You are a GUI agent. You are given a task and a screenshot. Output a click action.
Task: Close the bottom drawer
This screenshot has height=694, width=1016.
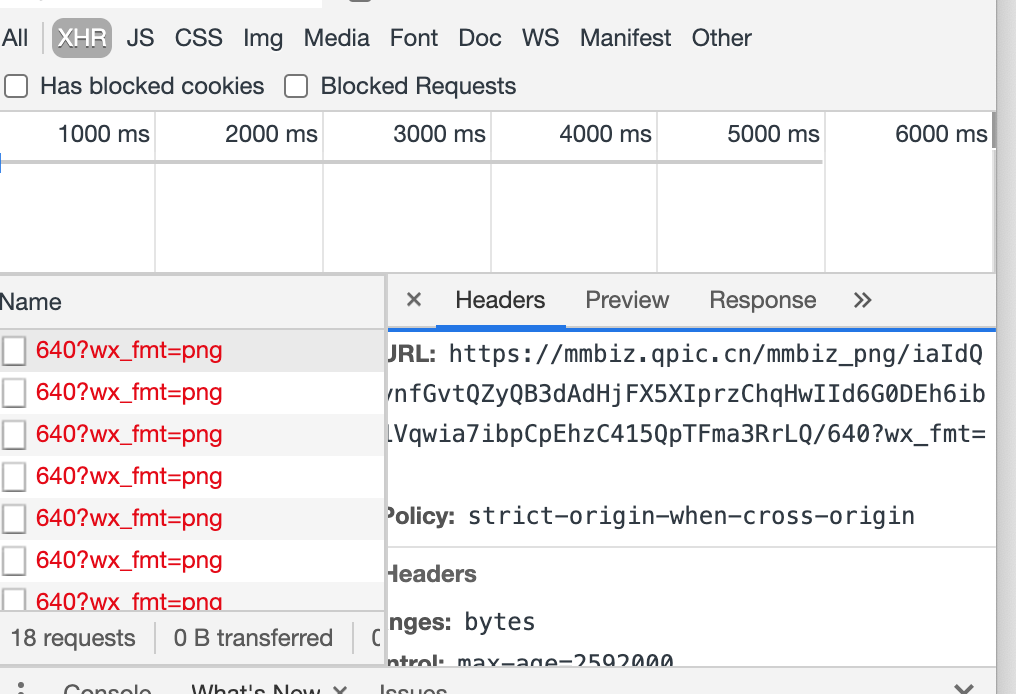point(964,688)
